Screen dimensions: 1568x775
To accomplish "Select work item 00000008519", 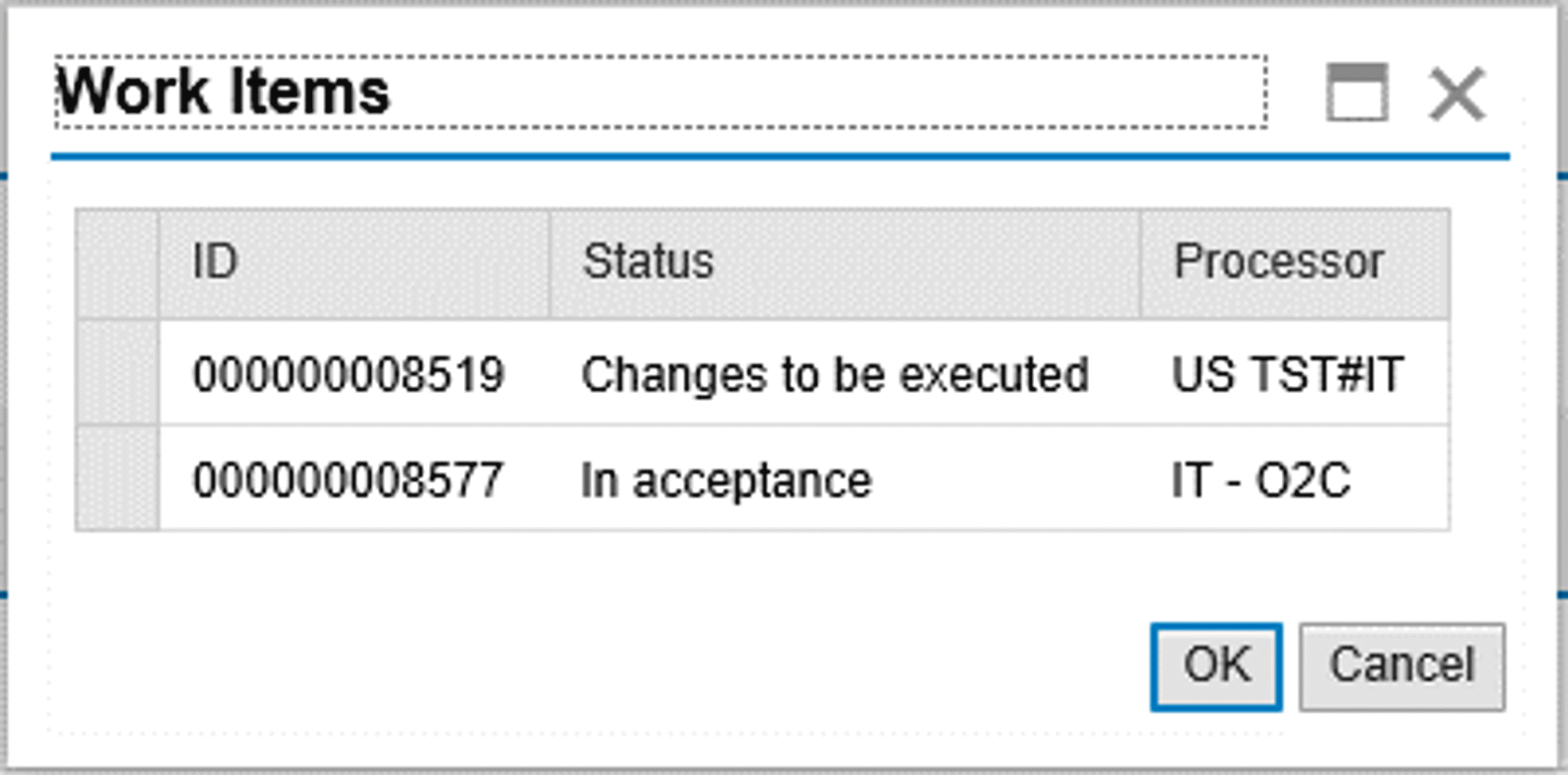I will 350,374.
